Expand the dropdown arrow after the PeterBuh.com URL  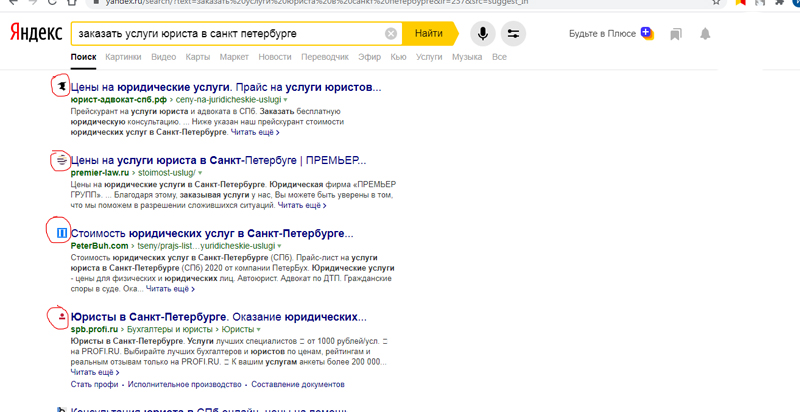click(279, 247)
